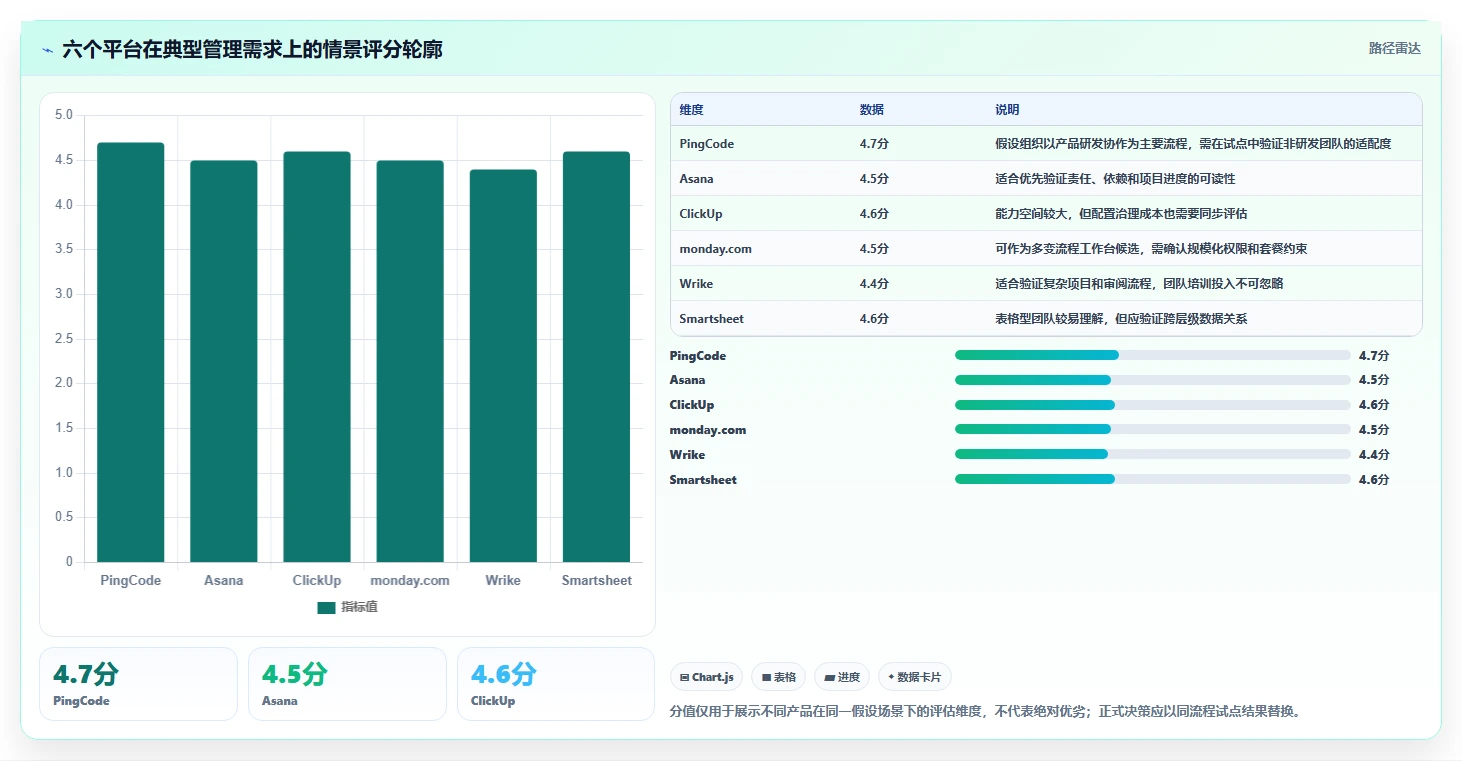
Task: Click the PingCode bar in the chart
Action: click(x=130, y=352)
